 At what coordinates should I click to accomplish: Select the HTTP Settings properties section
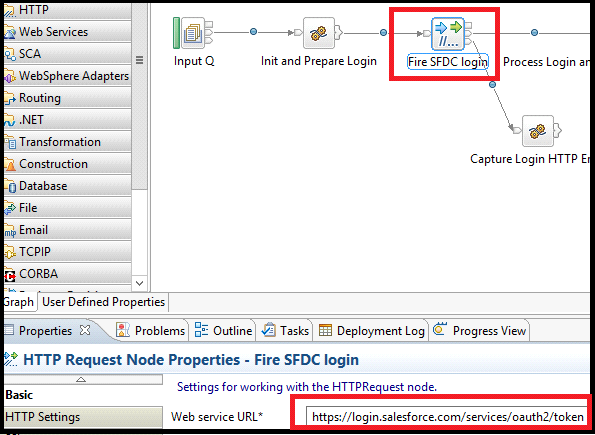pos(83,417)
